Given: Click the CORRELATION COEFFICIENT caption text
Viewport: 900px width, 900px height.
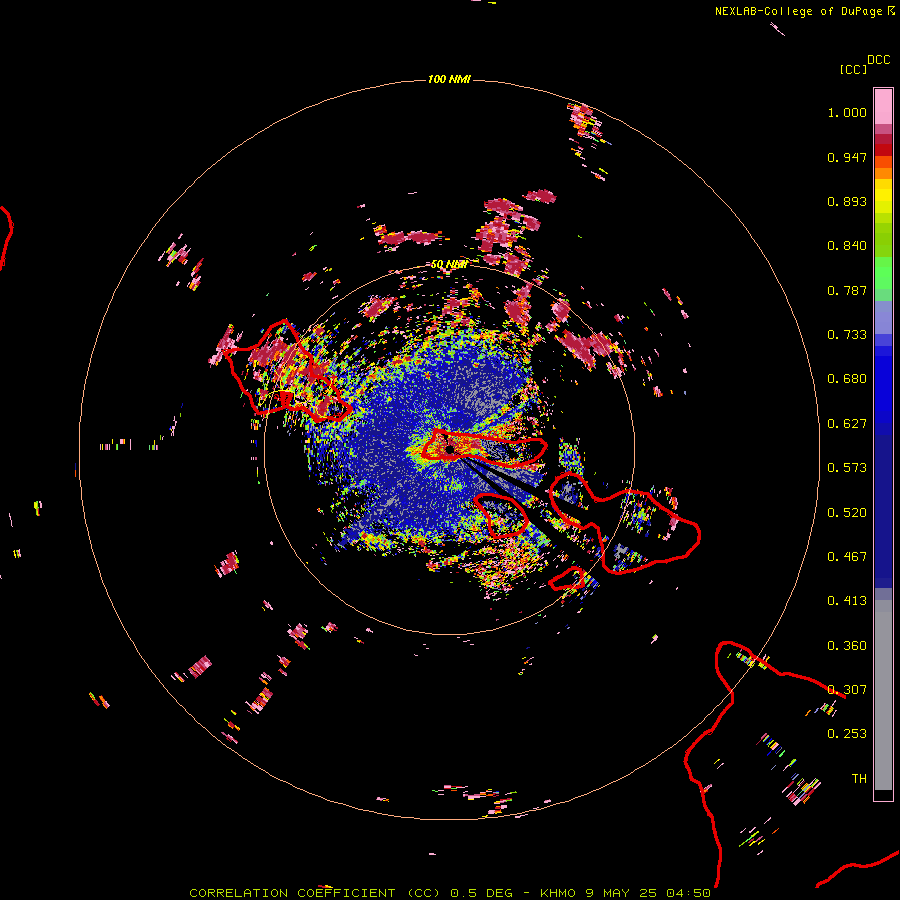Looking at the screenshot, I should click(292, 893).
